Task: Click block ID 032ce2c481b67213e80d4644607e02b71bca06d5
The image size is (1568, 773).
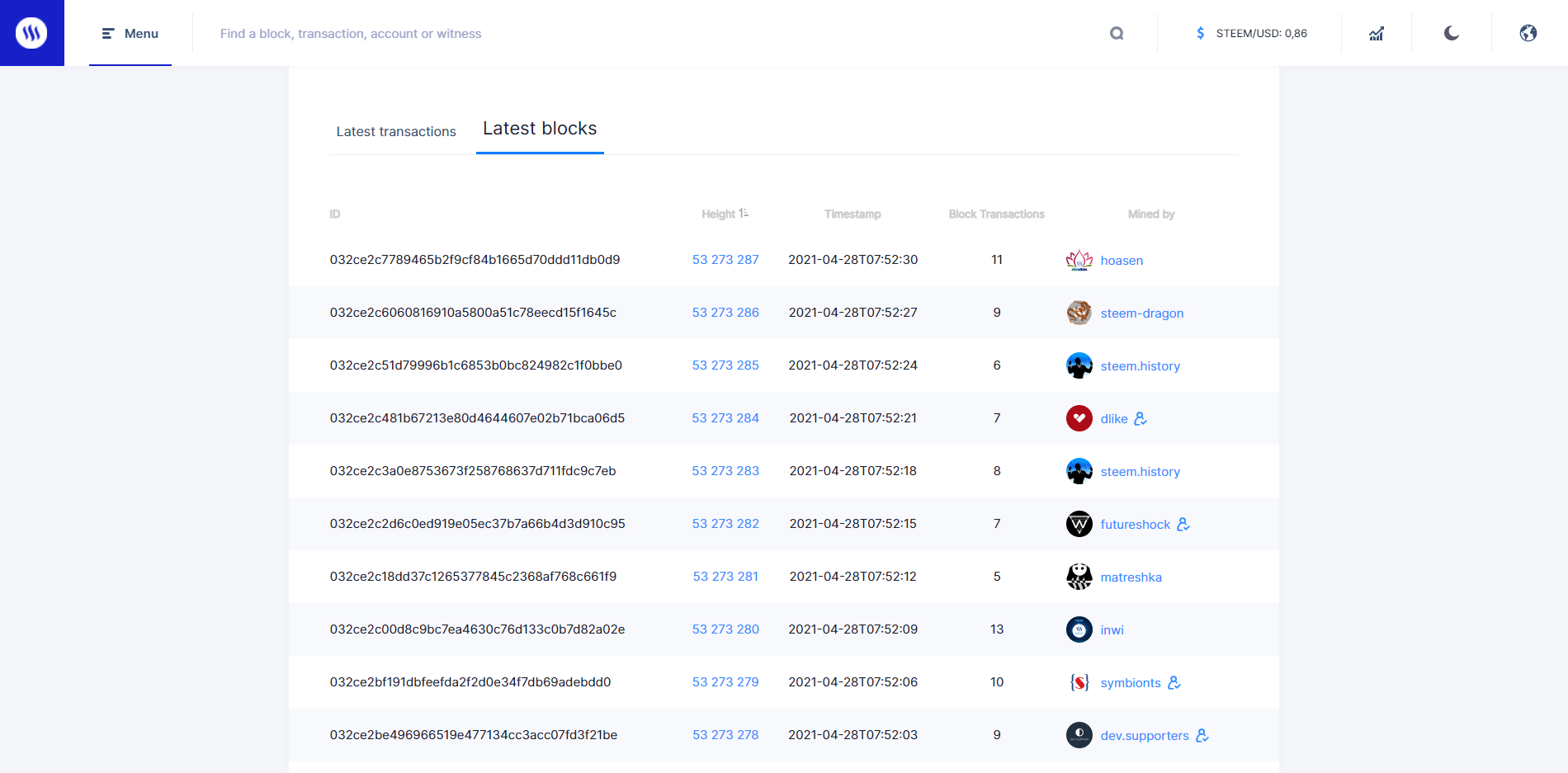Action: [477, 418]
